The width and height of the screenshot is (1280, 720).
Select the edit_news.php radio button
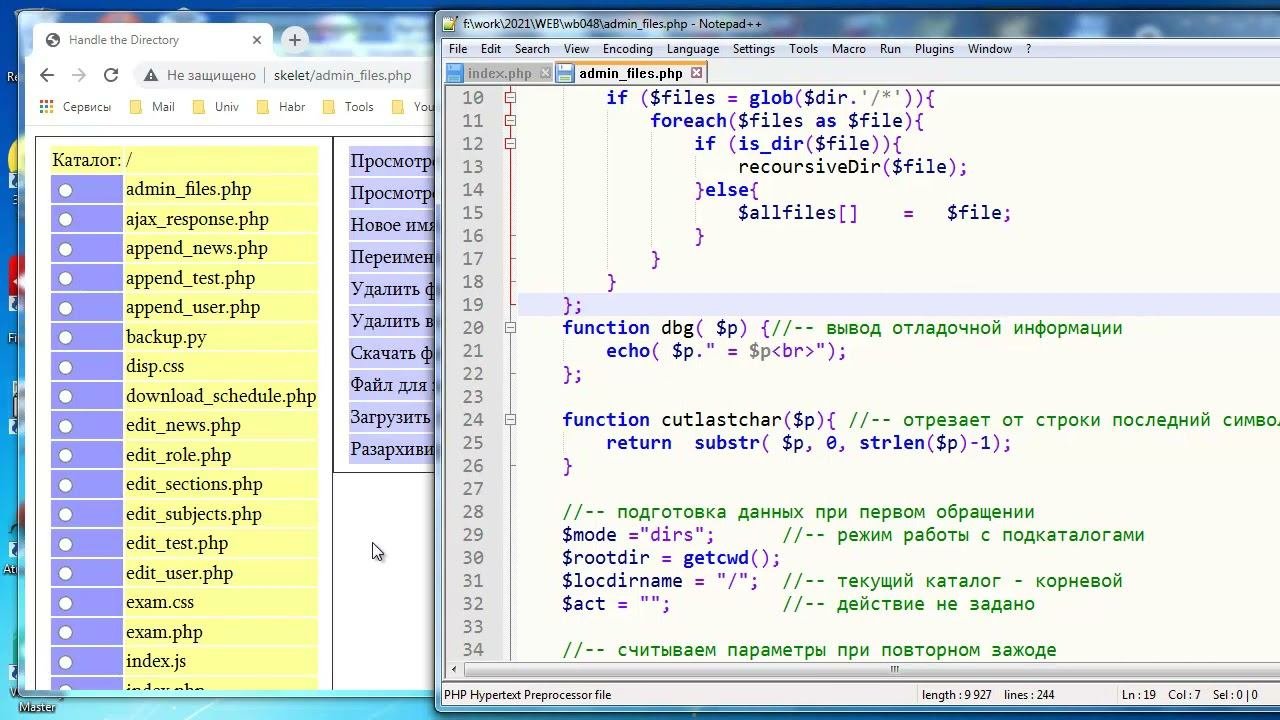66,426
